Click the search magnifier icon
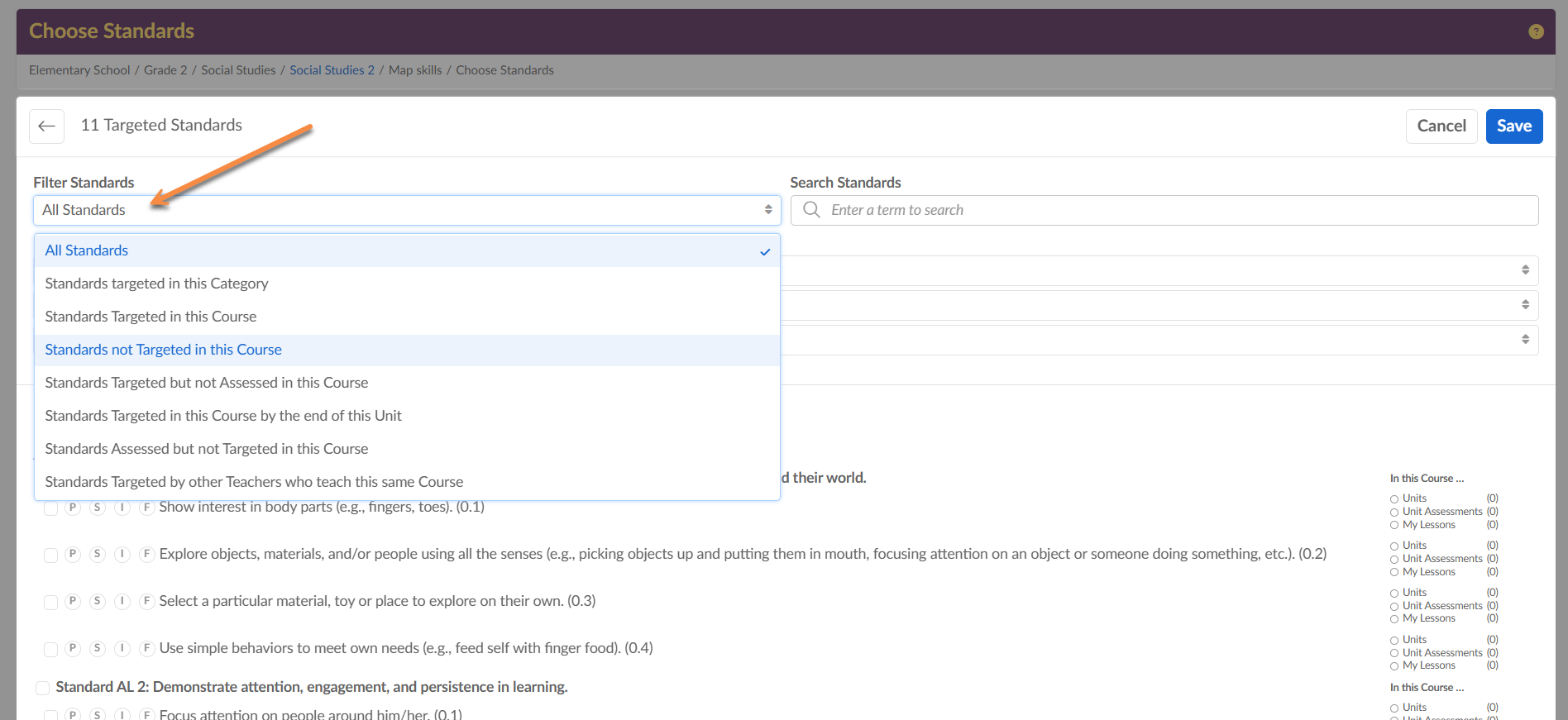This screenshot has height=720, width=1568. pyautogui.click(x=812, y=210)
